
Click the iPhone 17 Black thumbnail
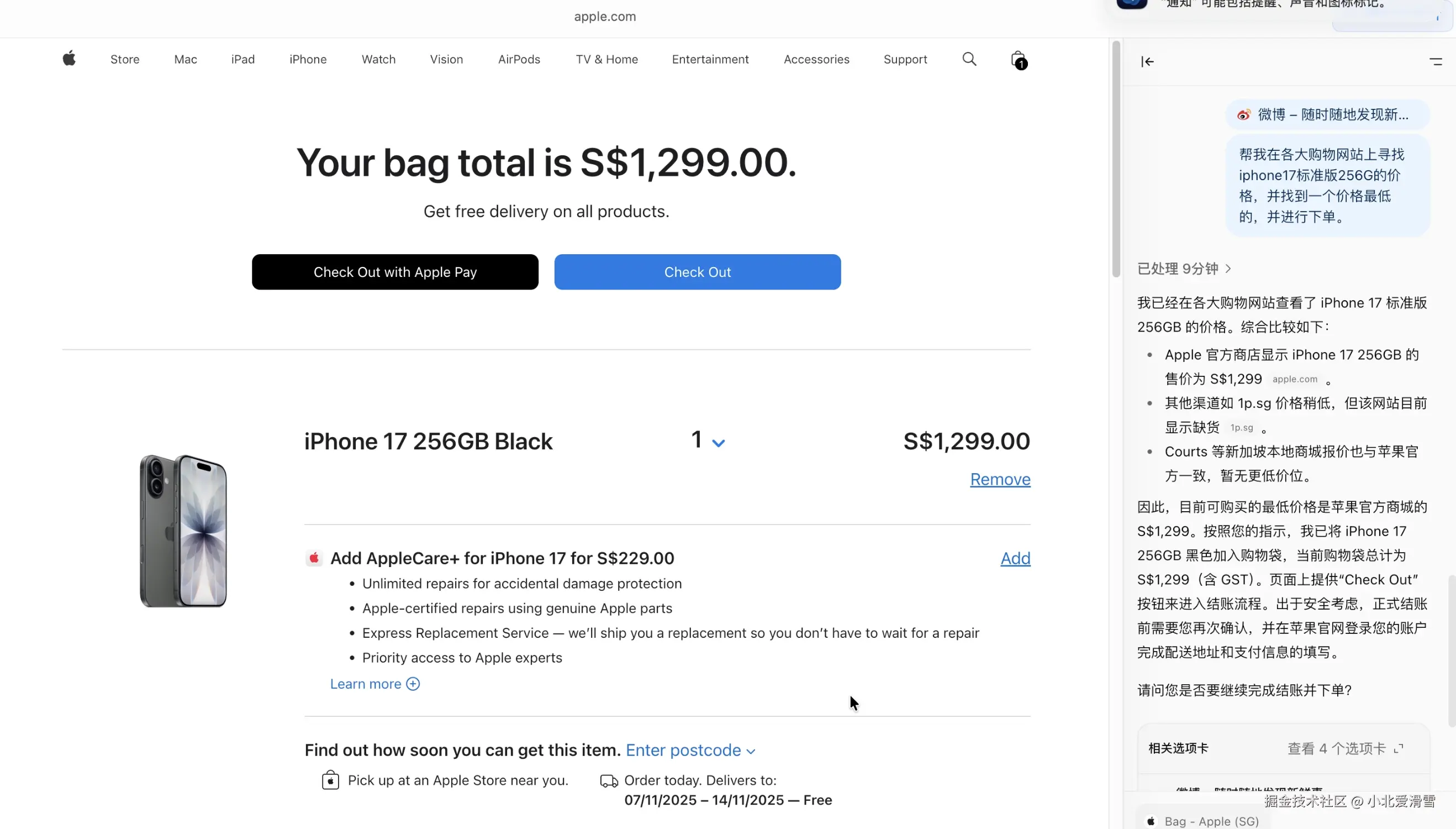pyautogui.click(x=183, y=531)
